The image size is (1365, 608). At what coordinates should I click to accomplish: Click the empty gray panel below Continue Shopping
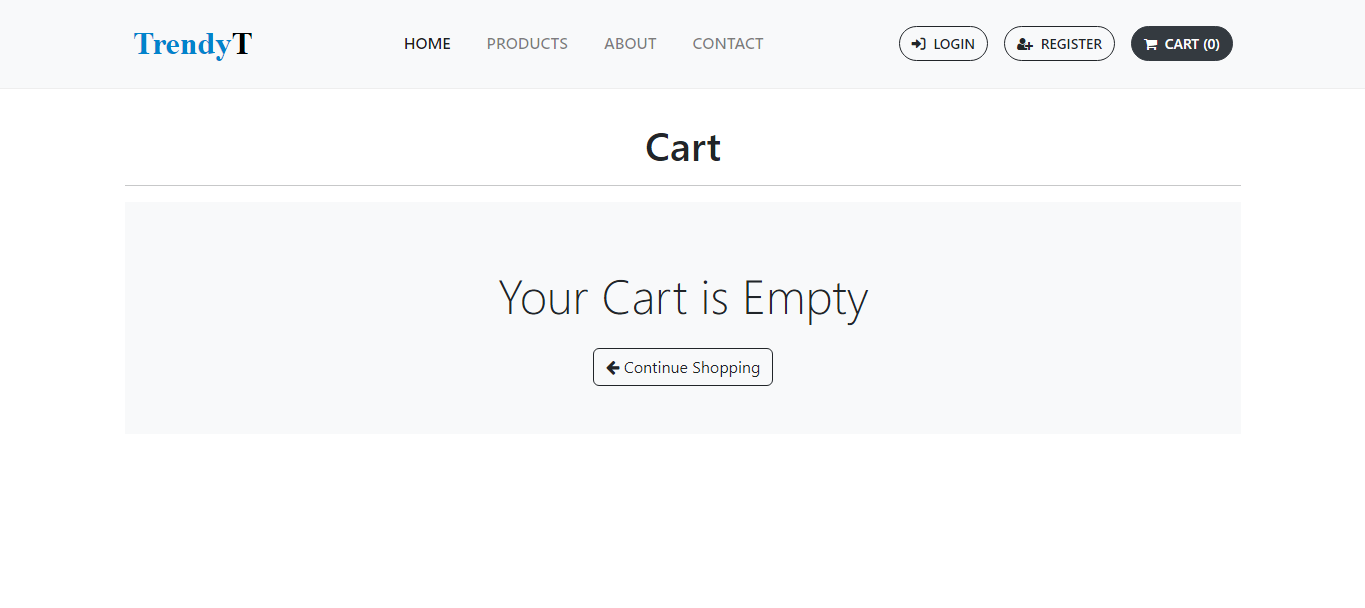click(x=683, y=410)
